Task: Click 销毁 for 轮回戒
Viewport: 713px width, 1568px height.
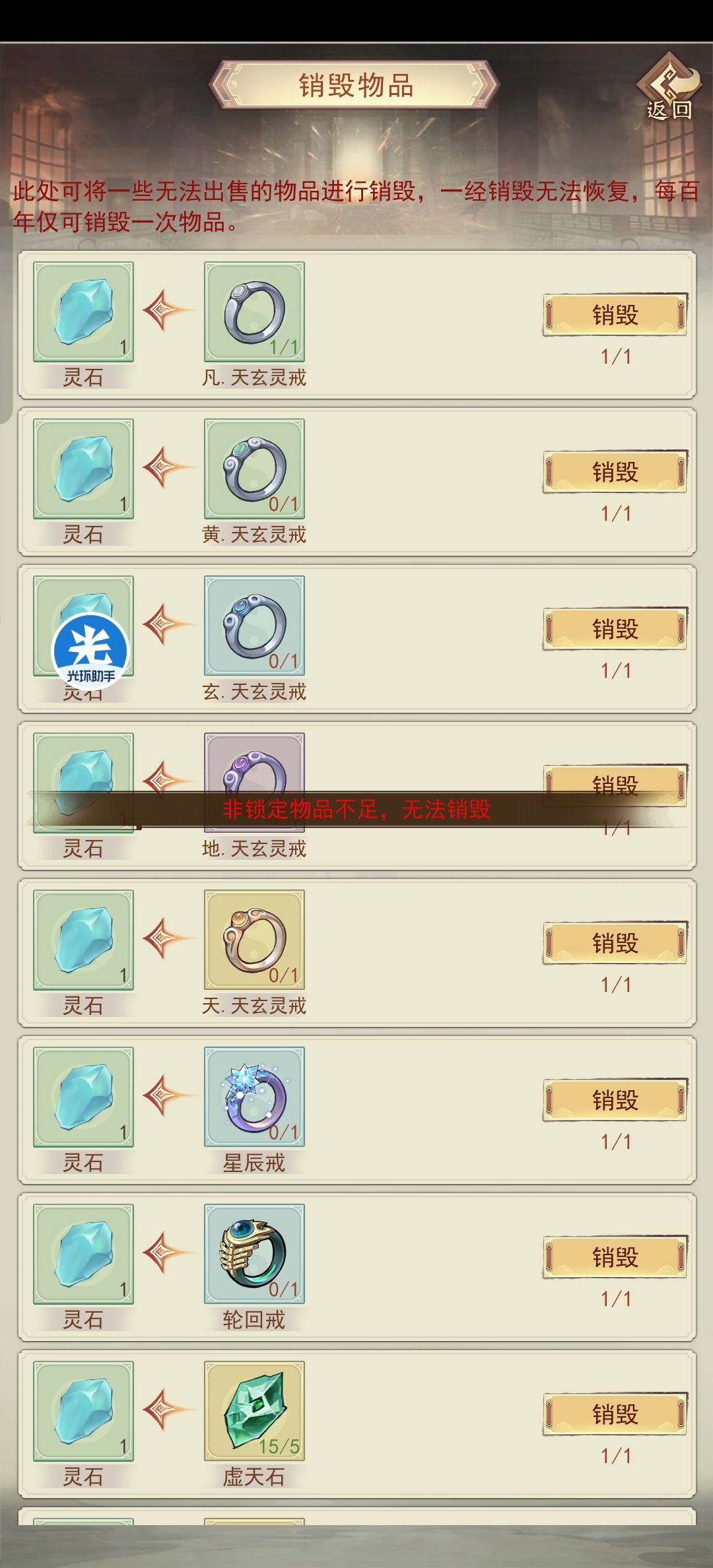Action: click(x=615, y=1257)
